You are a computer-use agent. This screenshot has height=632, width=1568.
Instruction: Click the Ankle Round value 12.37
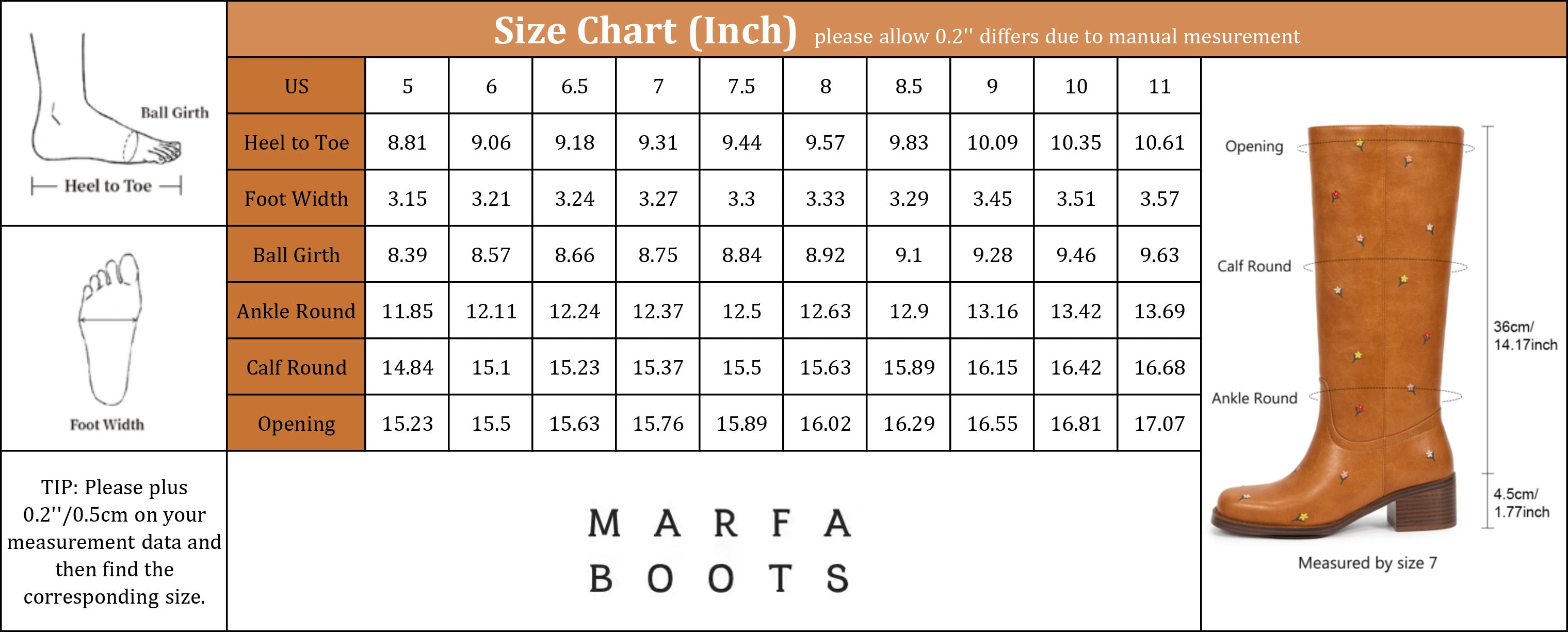coord(658,311)
